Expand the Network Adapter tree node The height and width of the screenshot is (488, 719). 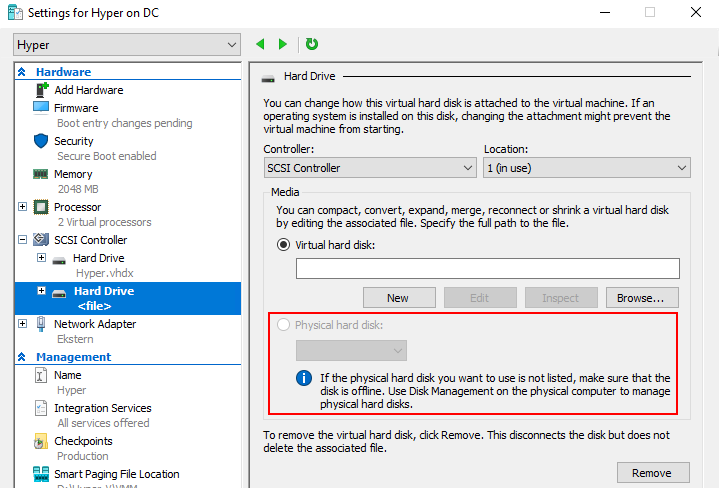coord(22,324)
